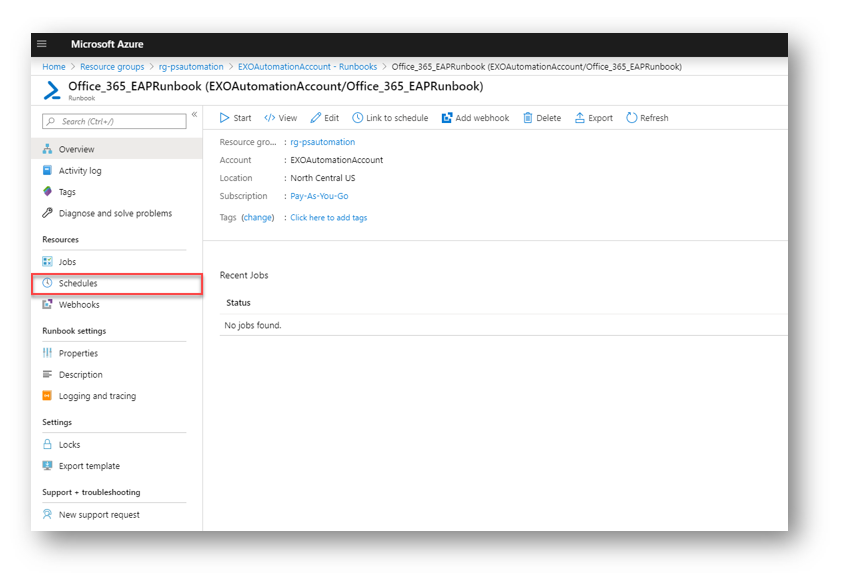Open Overview menu item
This screenshot has width=853, height=576.
(x=116, y=149)
